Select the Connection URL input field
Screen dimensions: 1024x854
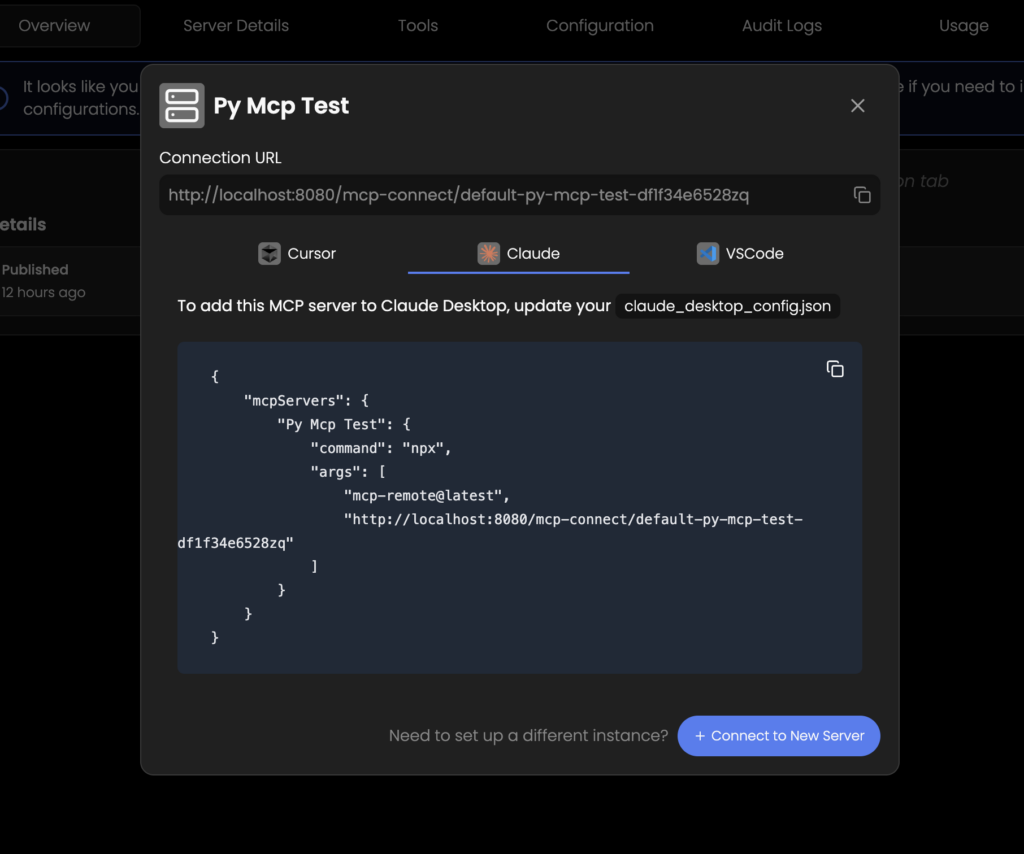tap(500, 195)
